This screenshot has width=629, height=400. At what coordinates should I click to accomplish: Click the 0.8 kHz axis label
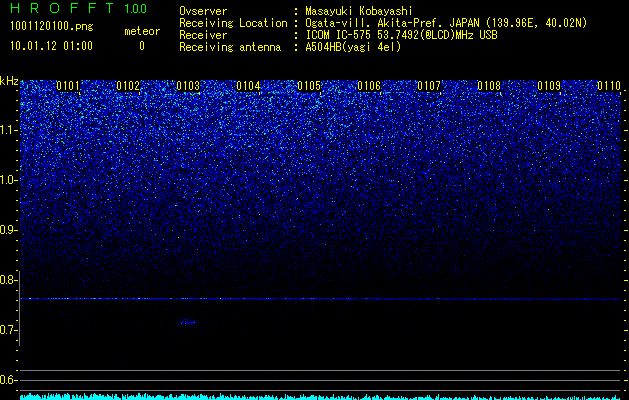9,280
